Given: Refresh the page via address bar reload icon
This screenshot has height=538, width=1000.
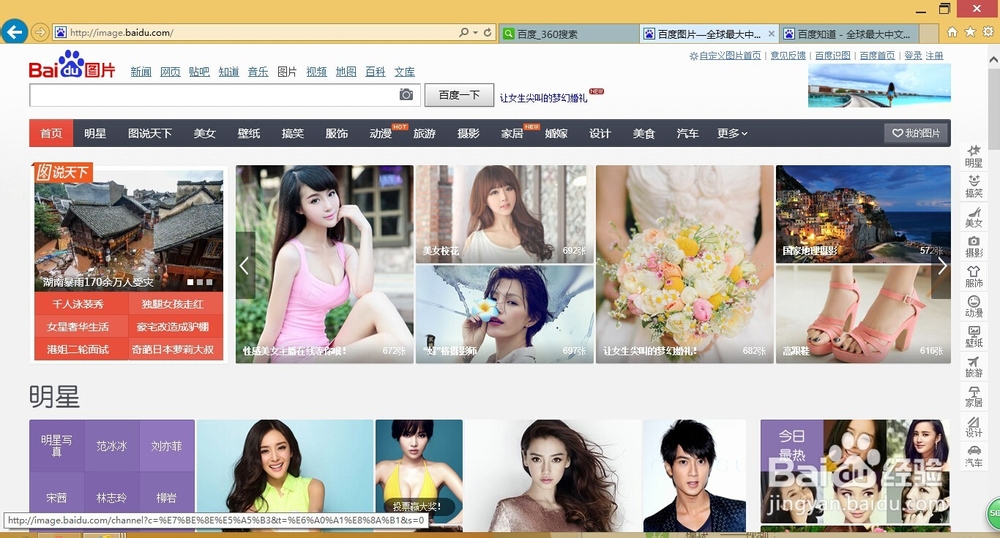Looking at the screenshot, I should 488,33.
